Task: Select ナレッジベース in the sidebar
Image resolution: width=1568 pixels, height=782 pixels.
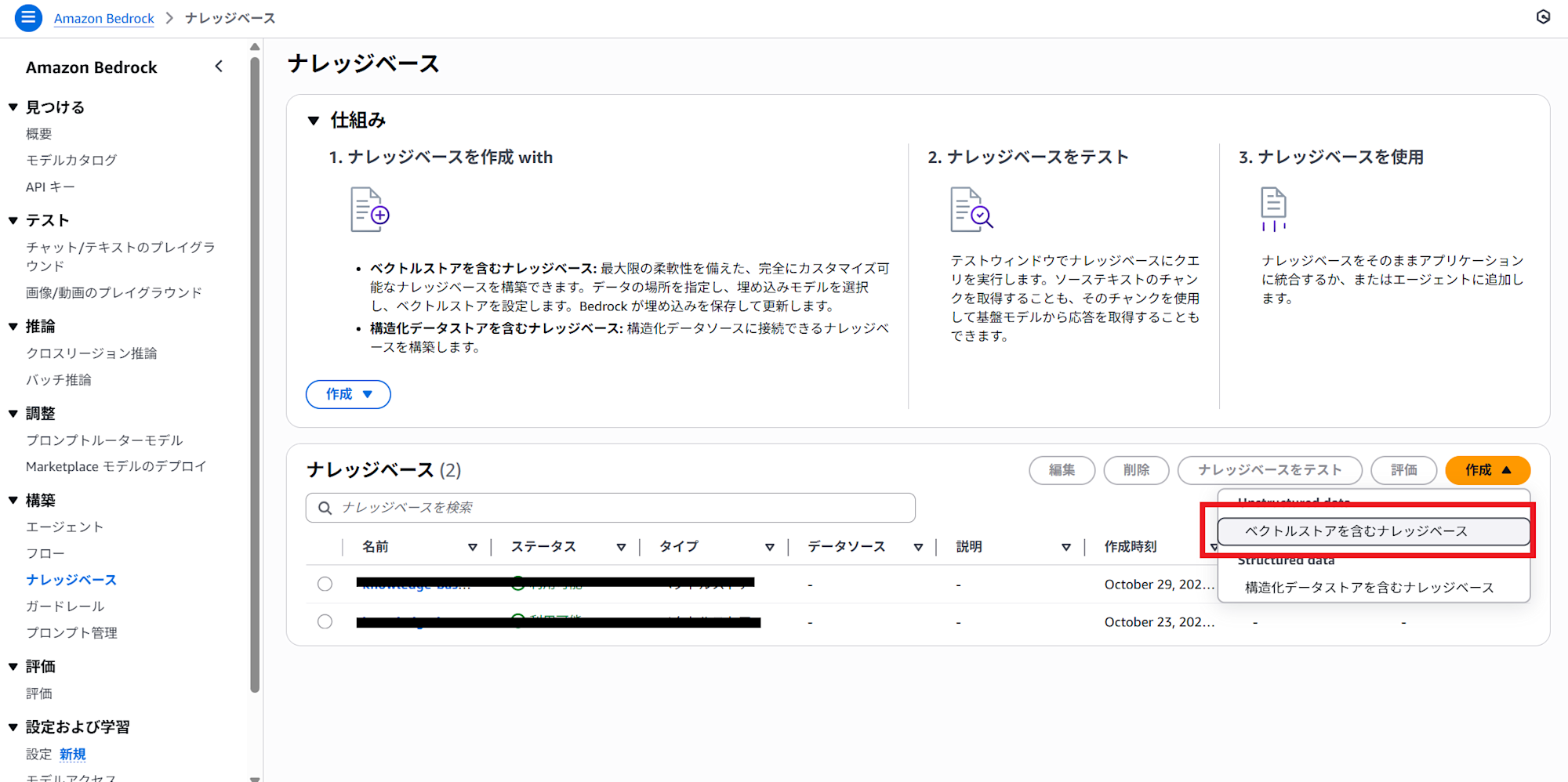Action: pyautogui.click(x=71, y=580)
